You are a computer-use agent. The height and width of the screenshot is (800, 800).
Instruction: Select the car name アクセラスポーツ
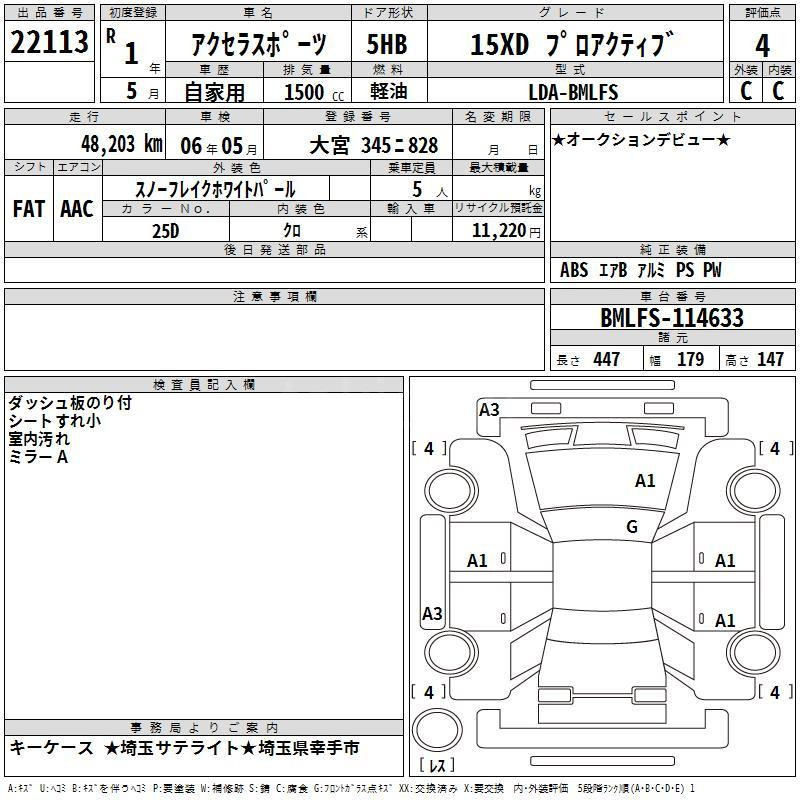(259, 44)
